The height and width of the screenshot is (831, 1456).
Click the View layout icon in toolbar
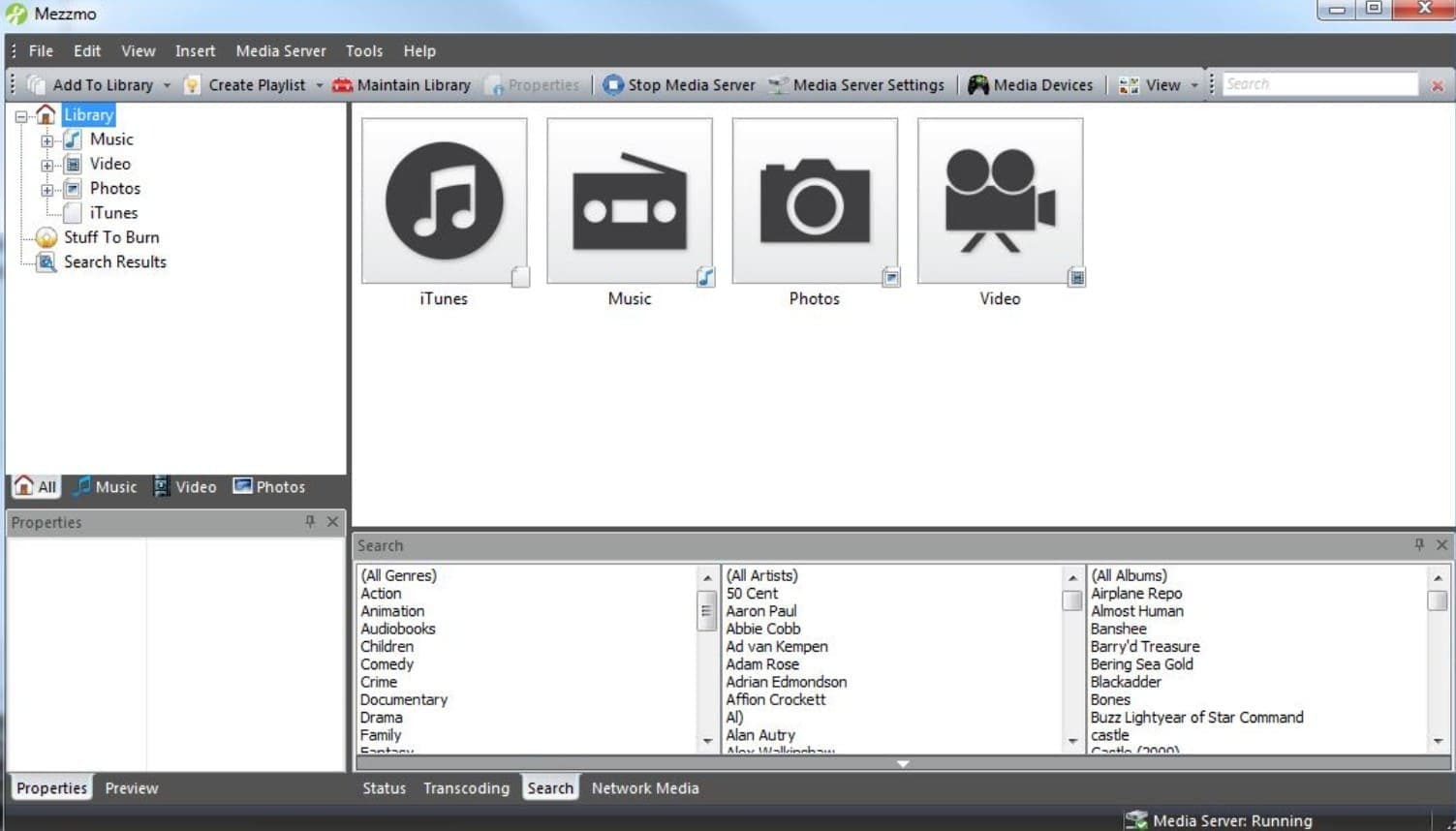coord(1129,85)
